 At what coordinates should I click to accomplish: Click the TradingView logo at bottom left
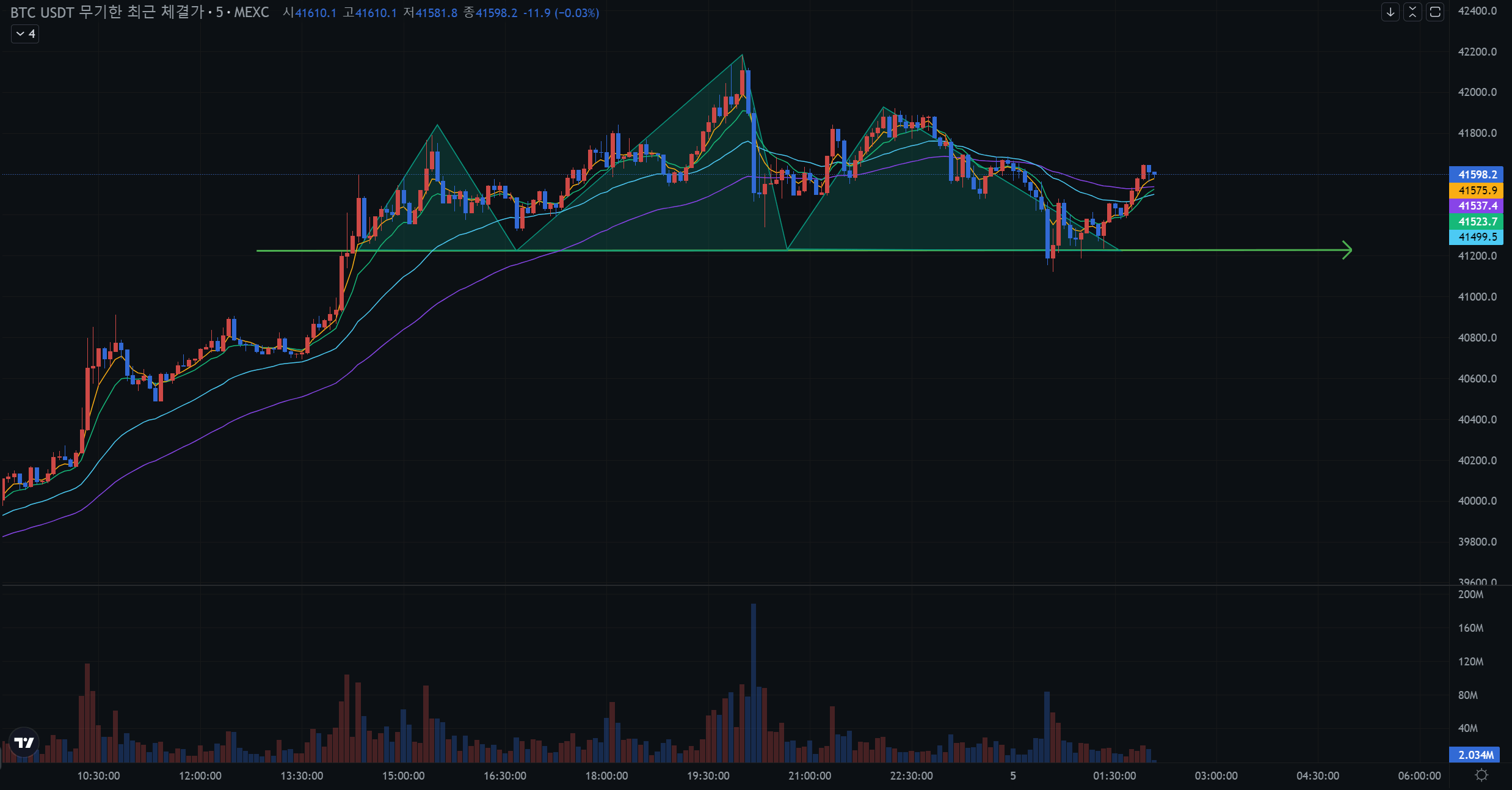click(24, 742)
